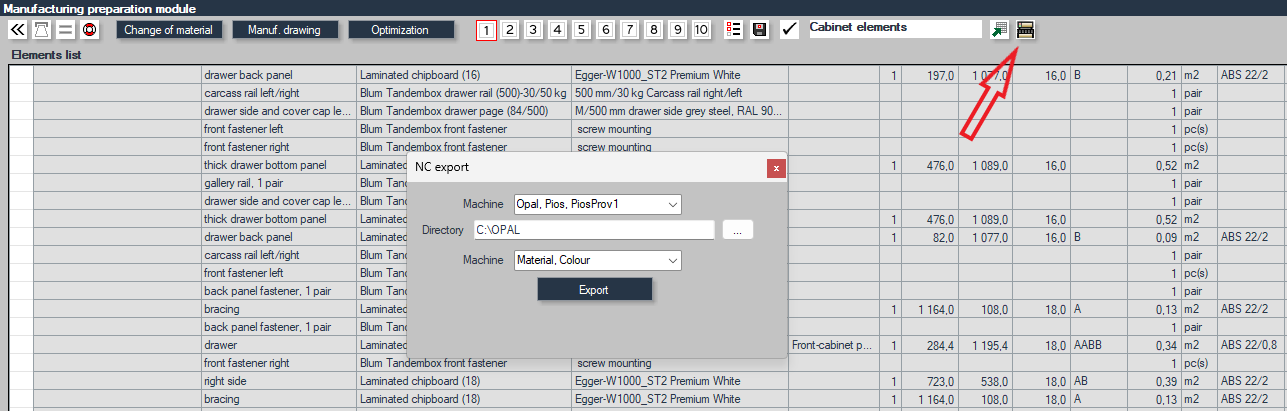The height and width of the screenshot is (411, 1287).
Task: Click the Cabinet elements name field
Action: click(x=894, y=29)
